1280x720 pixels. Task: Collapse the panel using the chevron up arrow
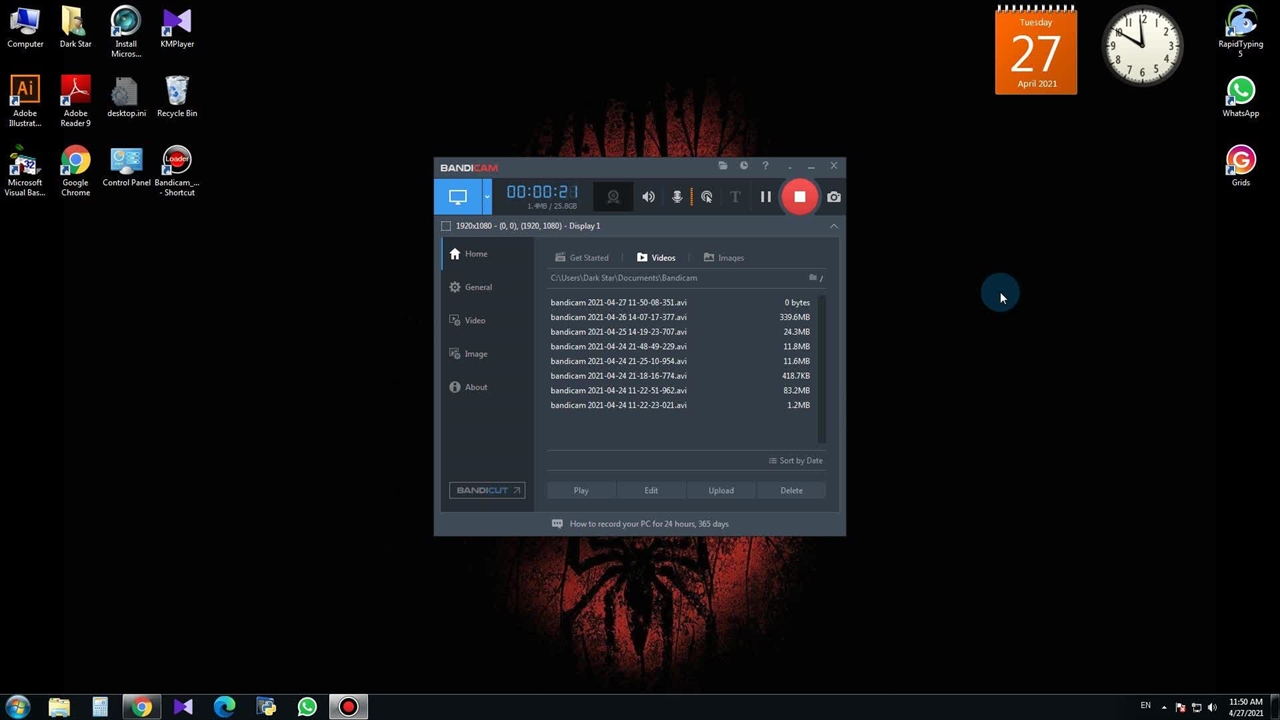(833, 226)
